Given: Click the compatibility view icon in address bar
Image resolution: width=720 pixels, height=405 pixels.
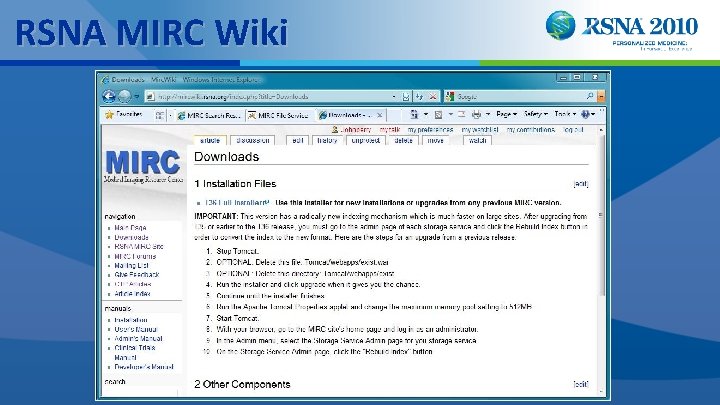Looking at the screenshot, I should [x=406, y=96].
